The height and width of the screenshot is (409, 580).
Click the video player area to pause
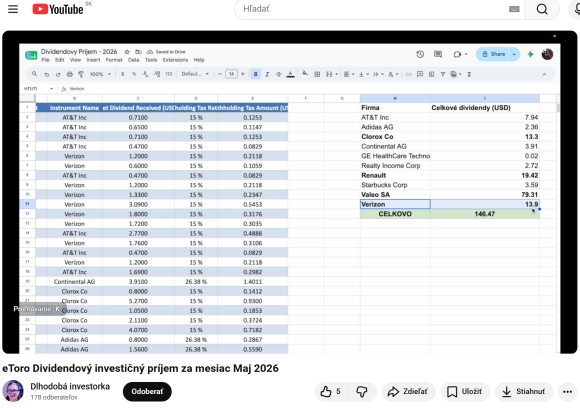(290, 192)
